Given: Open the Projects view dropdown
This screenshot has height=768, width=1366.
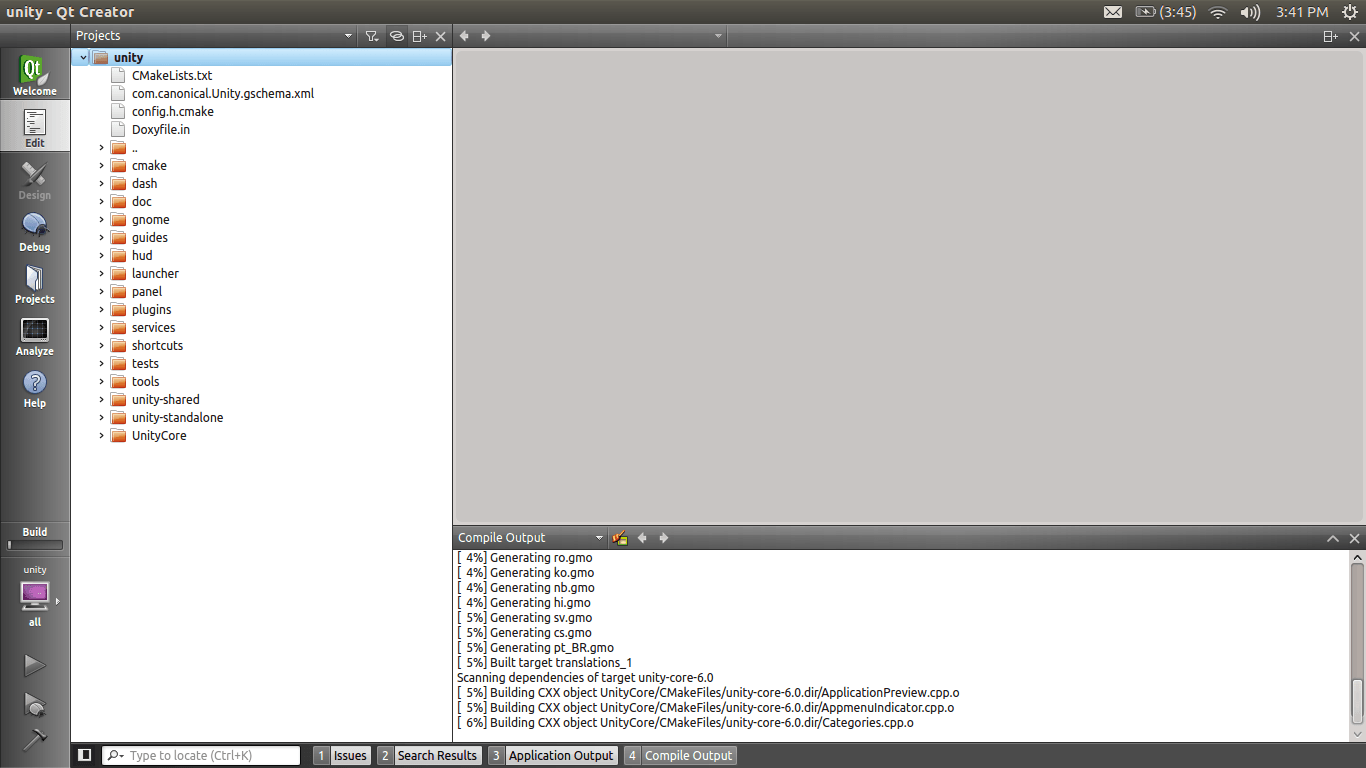Looking at the screenshot, I should pyautogui.click(x=215, y=36).
